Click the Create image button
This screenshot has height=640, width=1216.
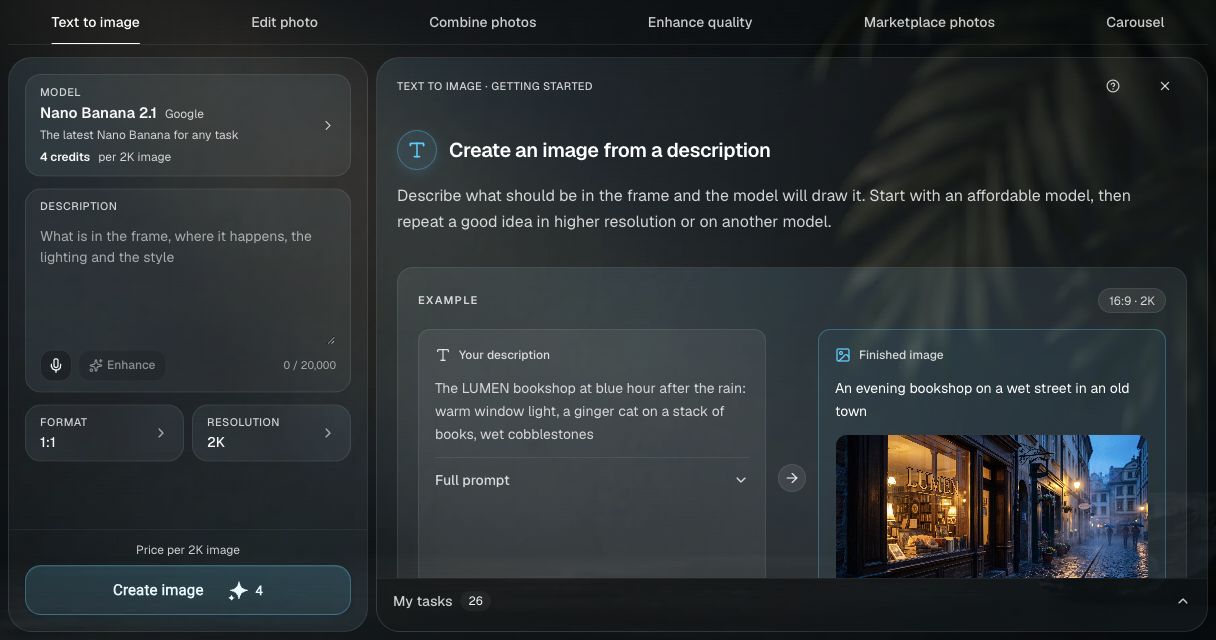pyautogui.click(x=188, y=590)
